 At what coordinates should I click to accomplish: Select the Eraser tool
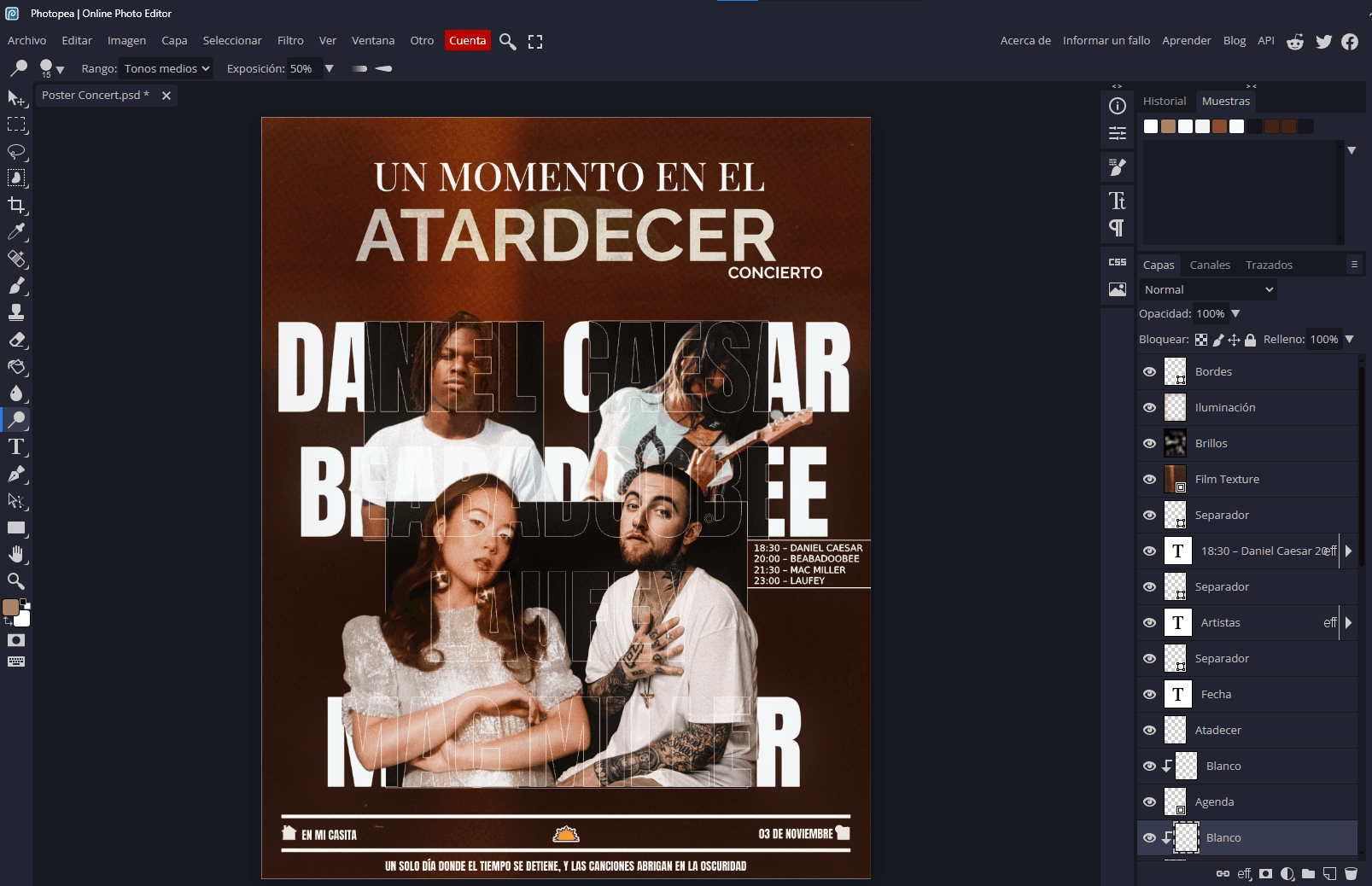16,340
